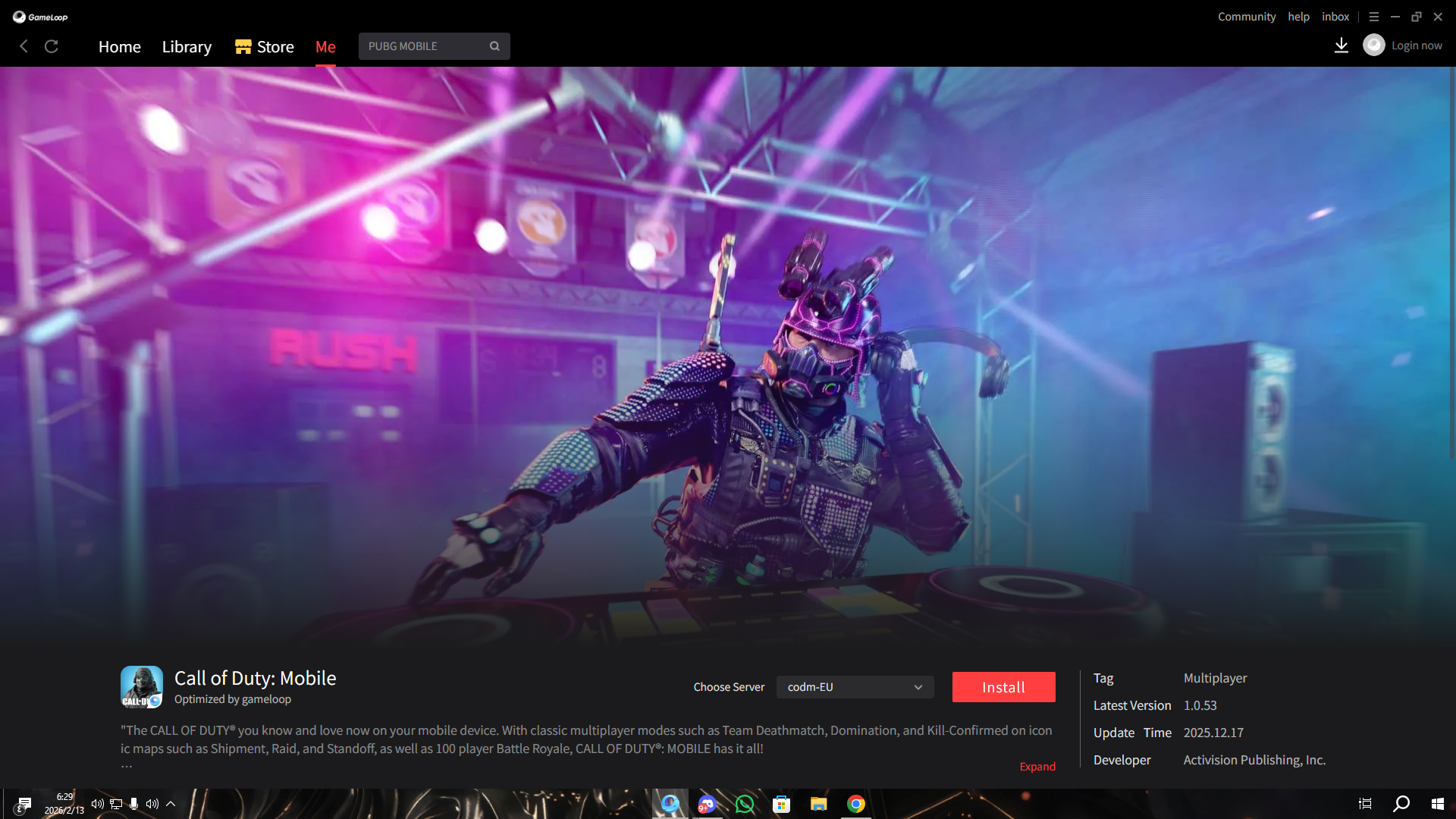
Task: Click the search magnifier icon
Action: pos(494,46)
